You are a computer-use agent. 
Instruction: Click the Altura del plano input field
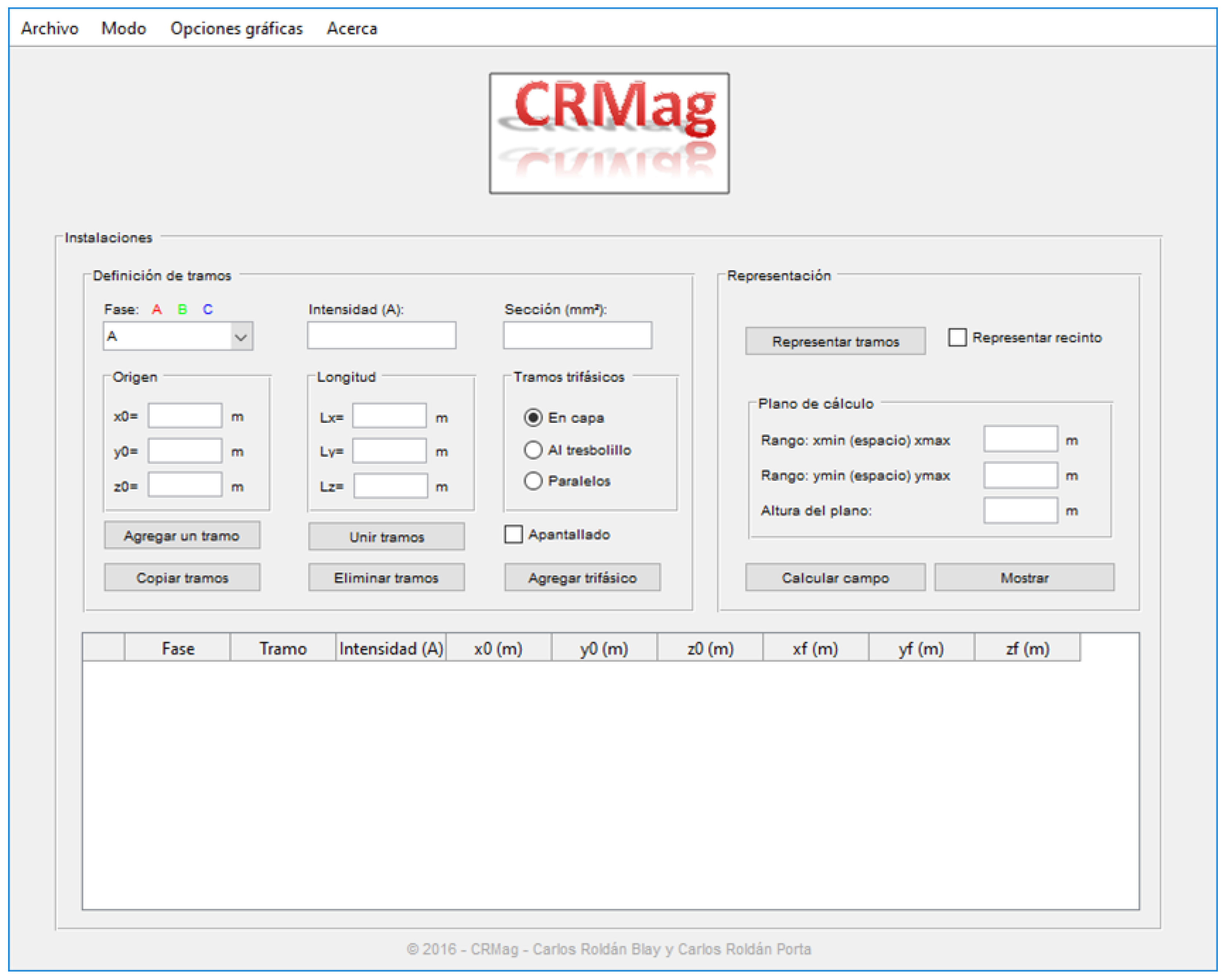1020,511
